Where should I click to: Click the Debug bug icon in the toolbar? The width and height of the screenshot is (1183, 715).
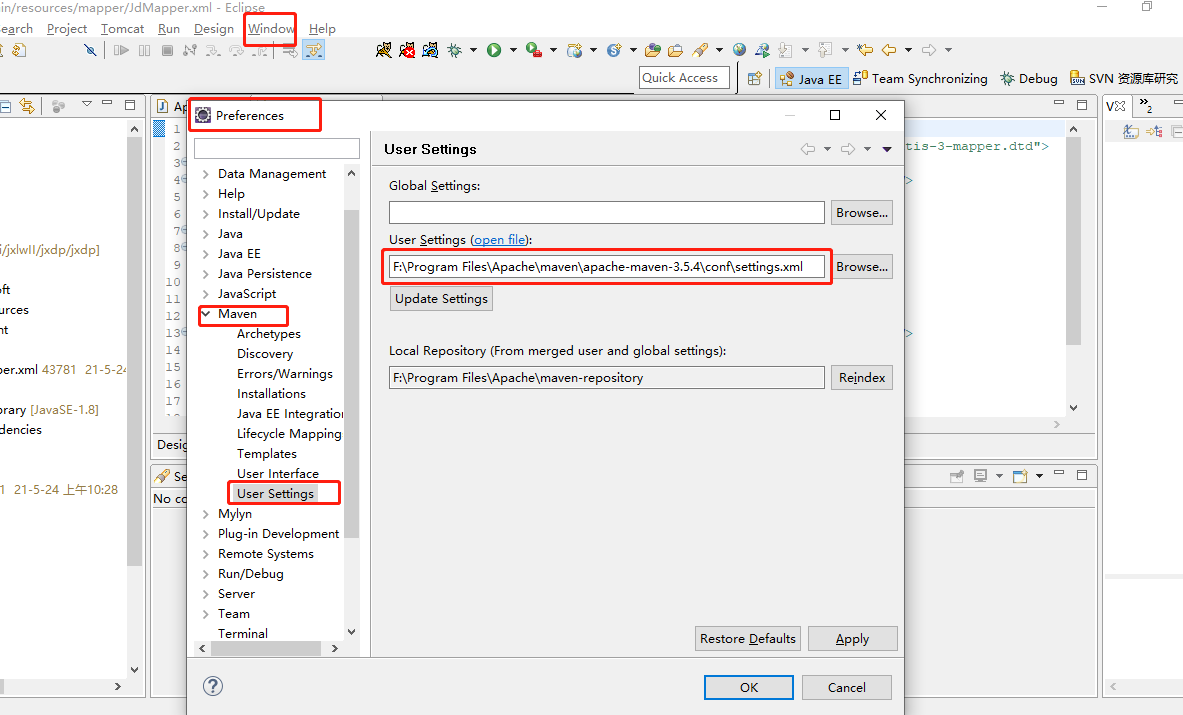456,49
